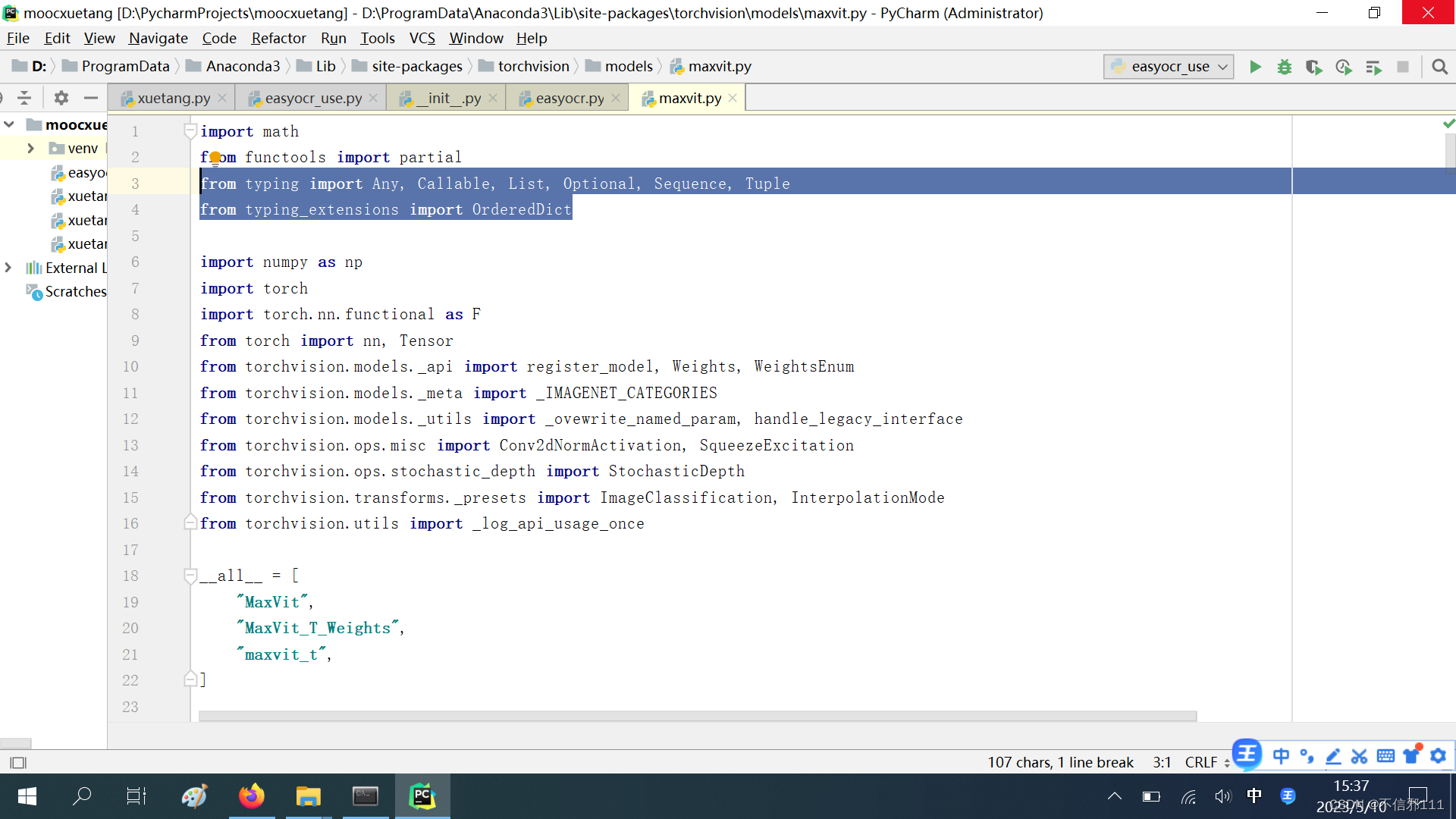Launch the profiler run icon
The width and height of the screenshot is (1456, 819).
(1344, 67)
